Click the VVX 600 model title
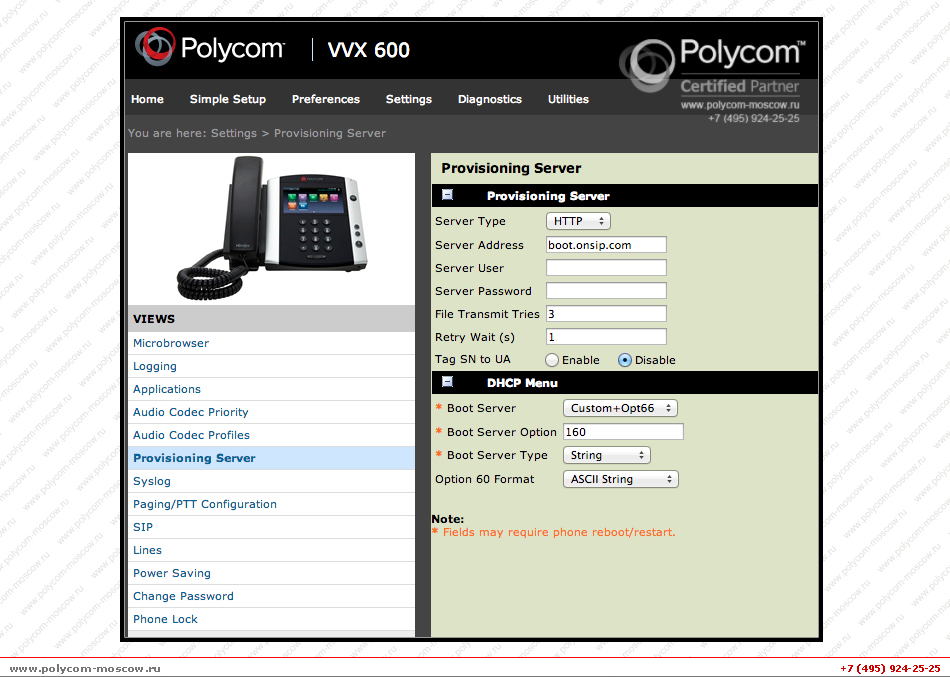 pyautogui.click(x=368, y=50)
